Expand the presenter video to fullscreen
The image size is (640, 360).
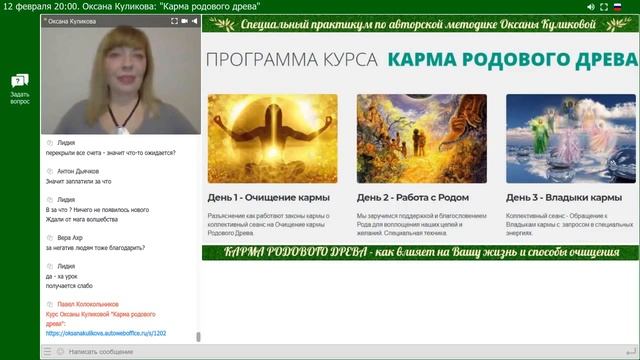coord(174,21)
